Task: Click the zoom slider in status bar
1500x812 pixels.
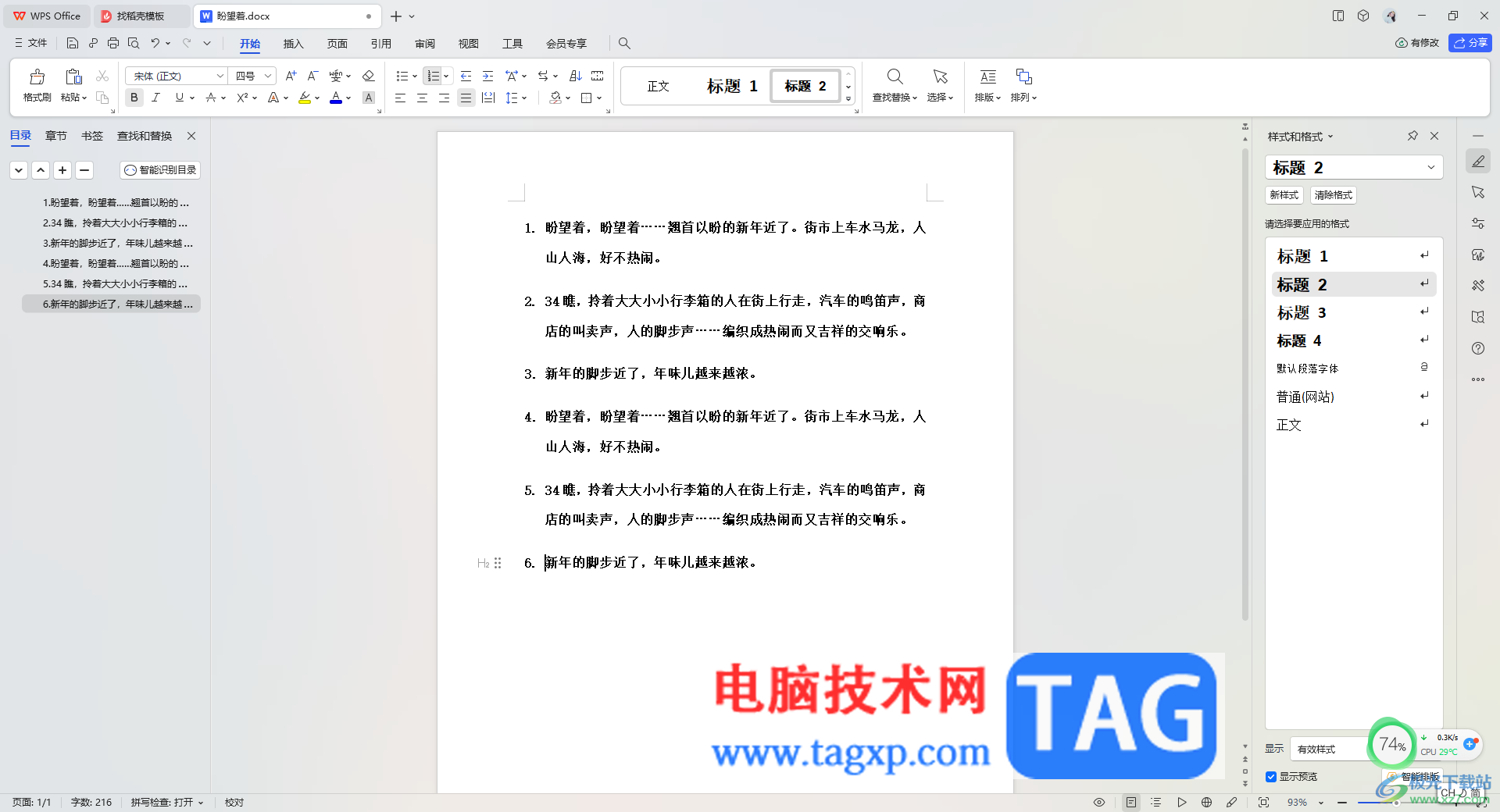Action: click(x=1396, y=803)
